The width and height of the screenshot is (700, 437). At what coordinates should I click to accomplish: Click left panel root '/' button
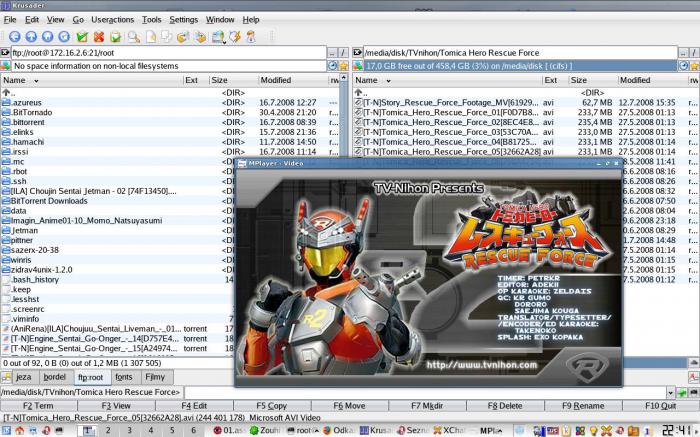pyautogui.click(x=343, y=53)
